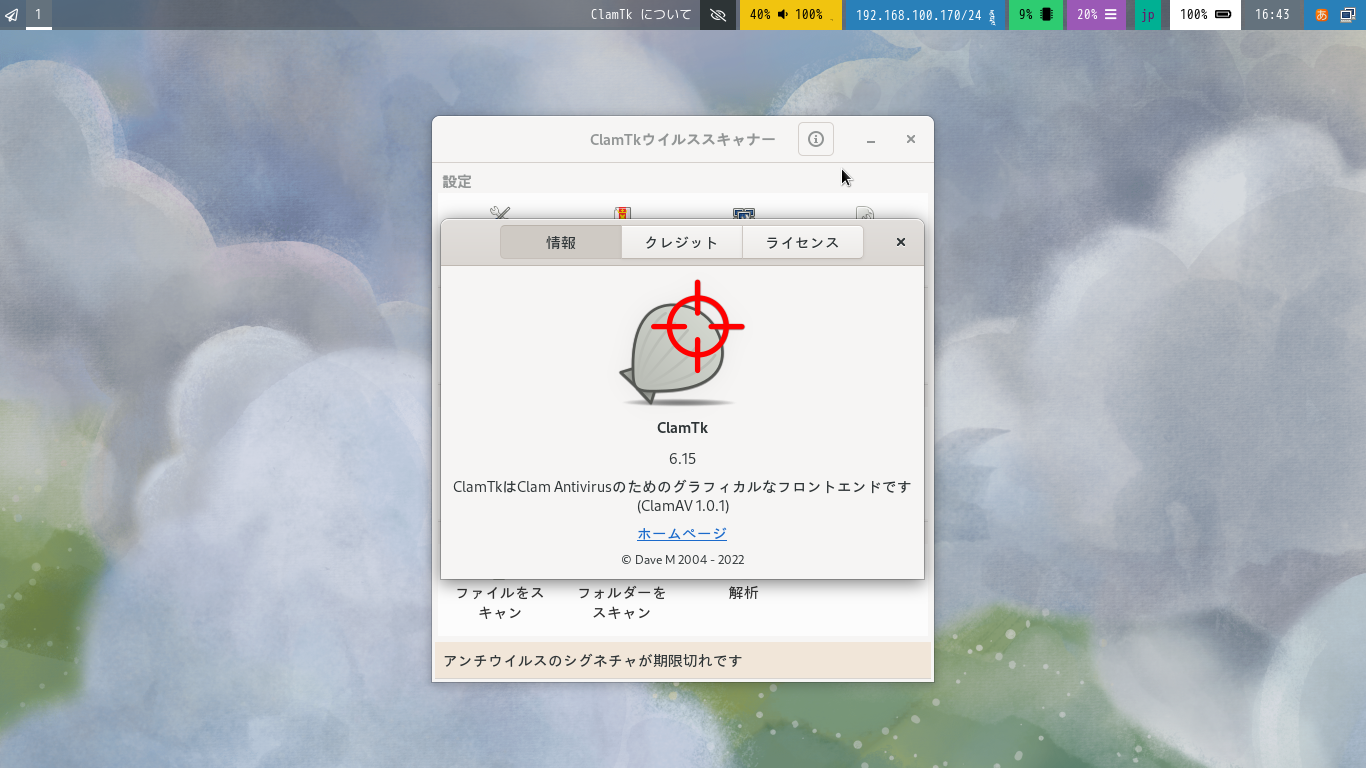This screenshot has height=768, width=1366.
Task: Switch to the クレジット tab
Action: 682,242
